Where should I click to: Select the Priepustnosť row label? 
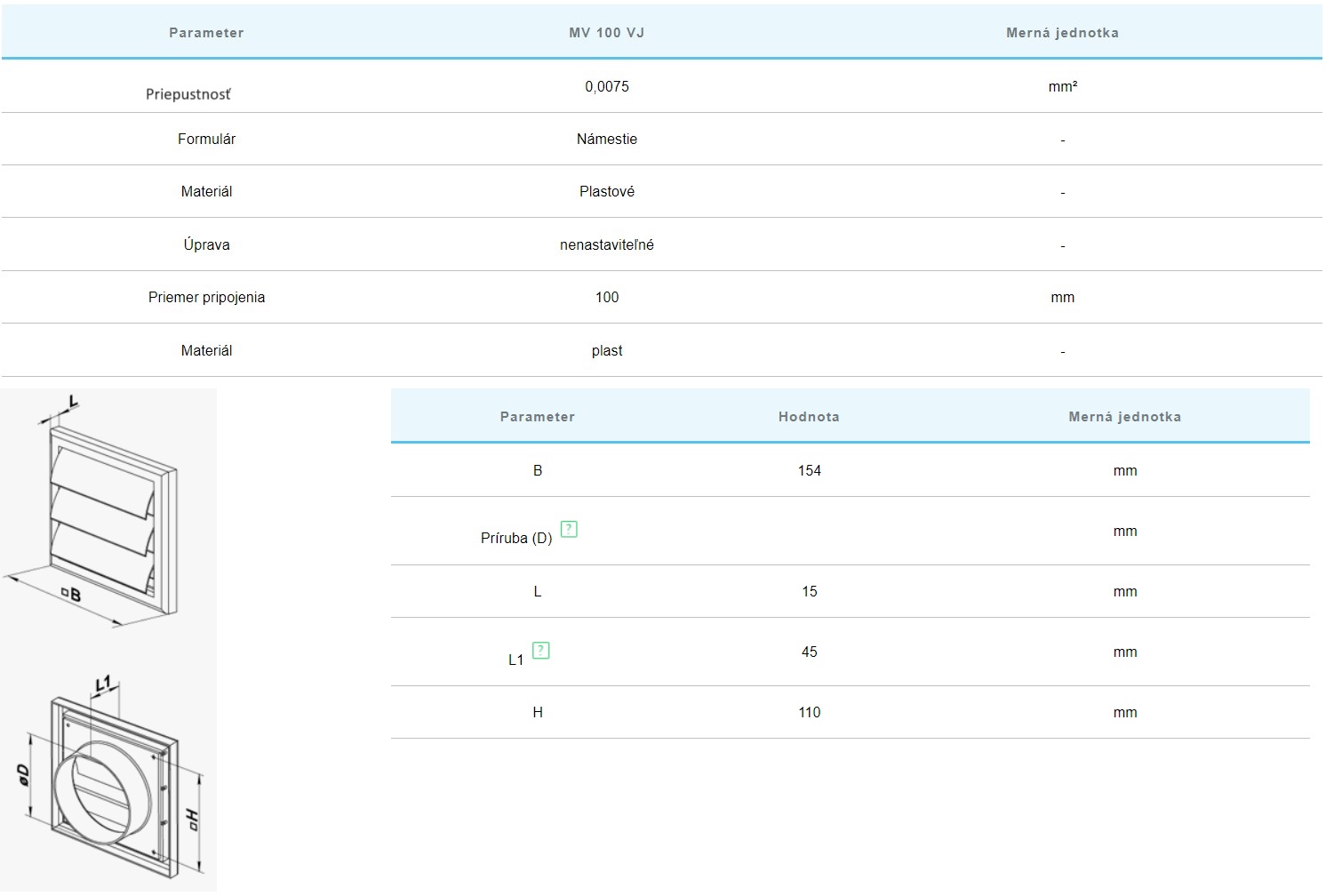click(x=188, y=94)
